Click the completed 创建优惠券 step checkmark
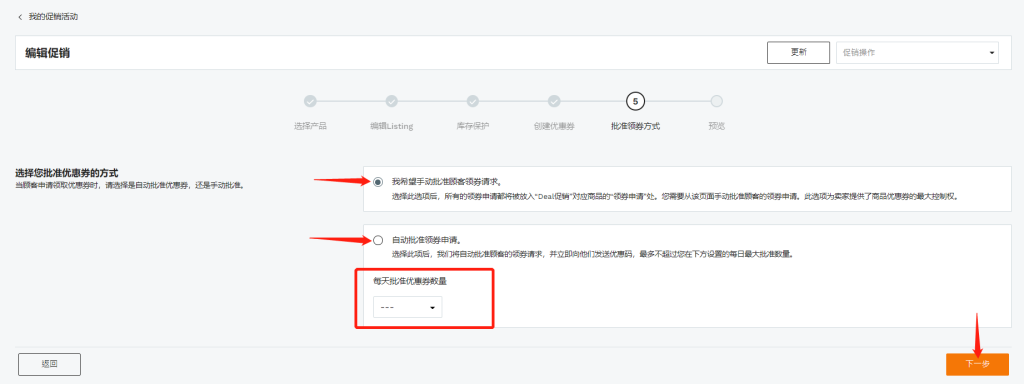The image size is (1024, 384). (554, 101)
